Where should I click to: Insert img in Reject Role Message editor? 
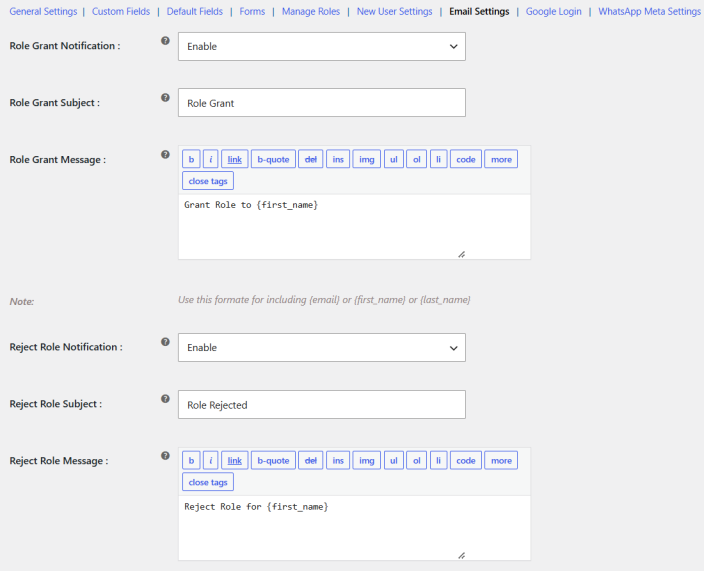(x=366, y=460)
